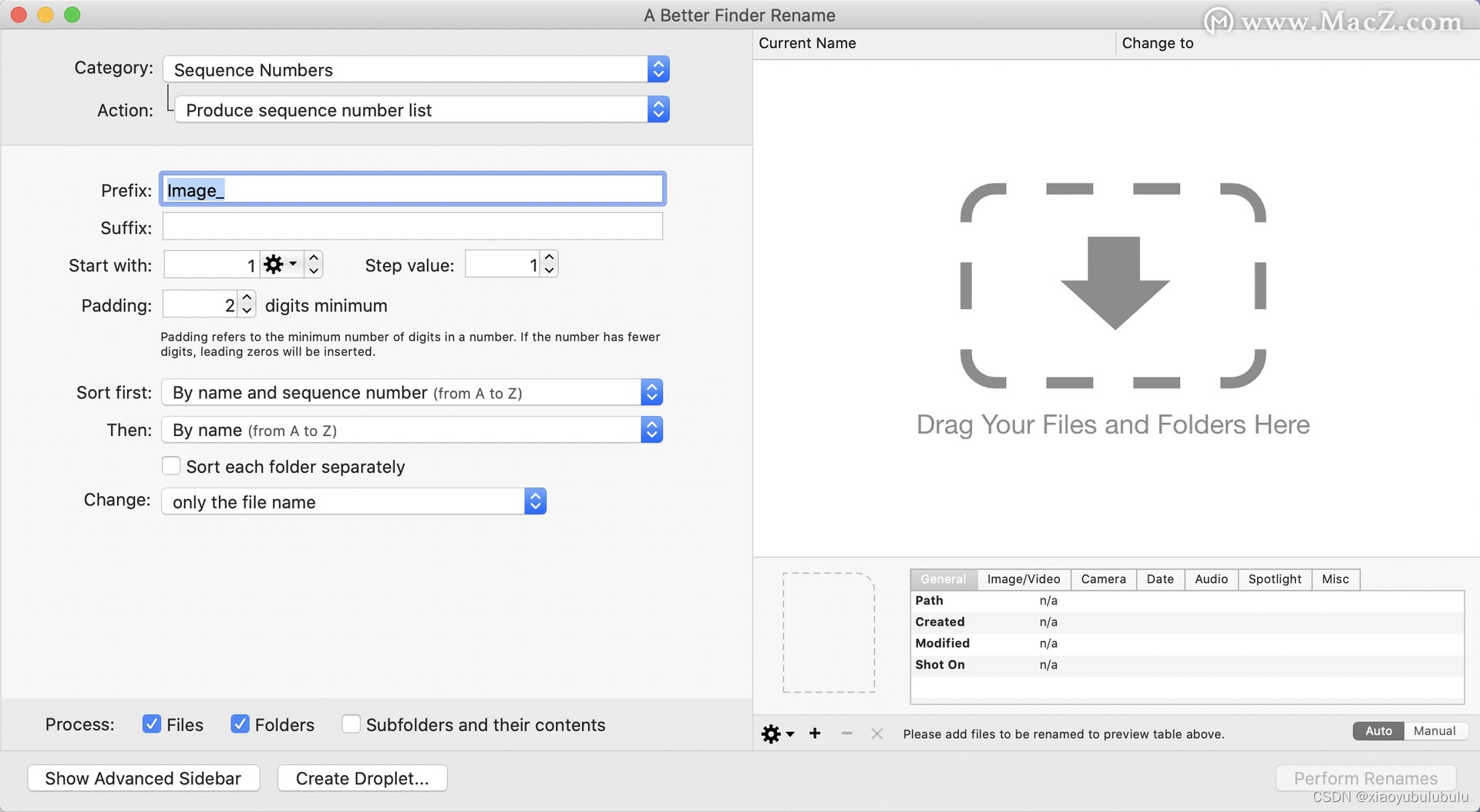Adjust the Padding digits stepper arrows
Screen dimensions: 1480x812
pos(247,304)
